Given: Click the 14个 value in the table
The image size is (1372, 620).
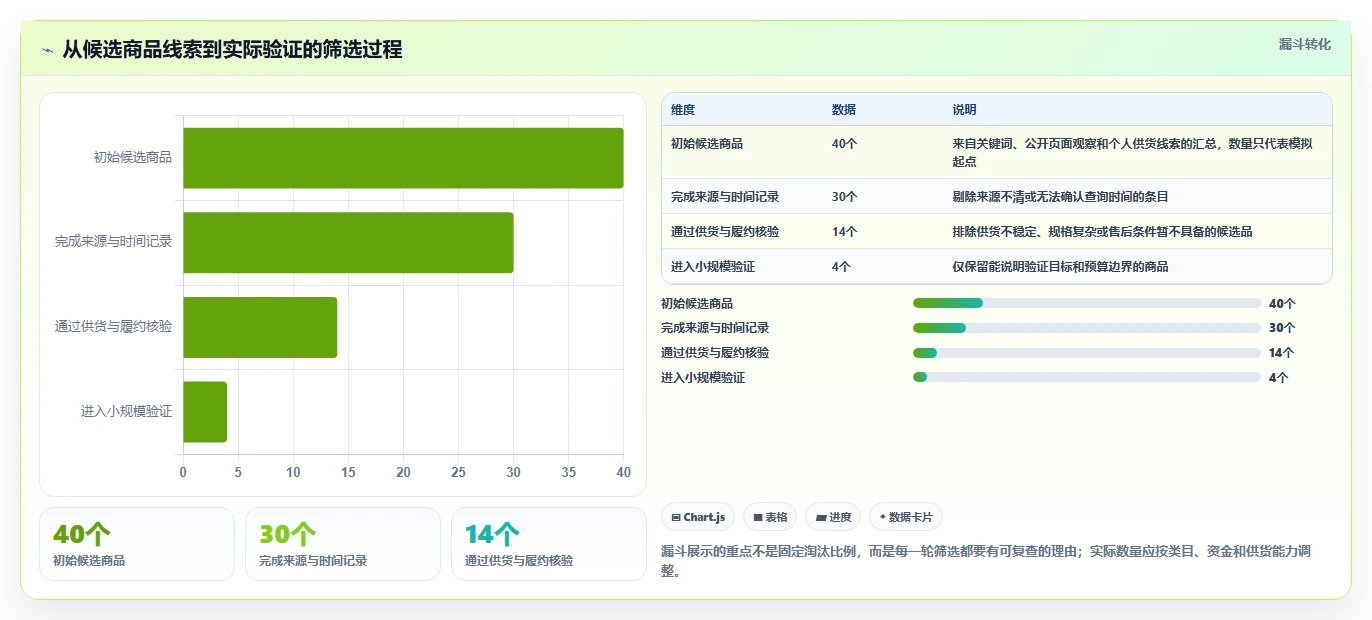Looking at the screenshot, I should tap(845, 232).
